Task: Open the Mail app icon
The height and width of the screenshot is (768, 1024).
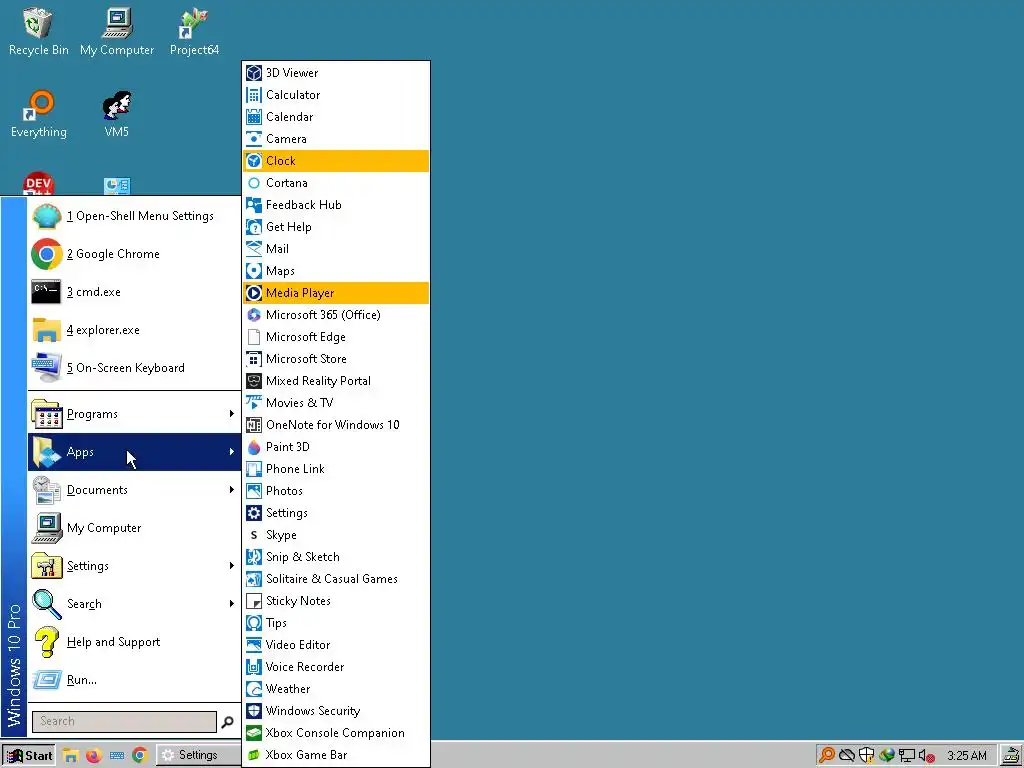Action: (x=254, y=249)
